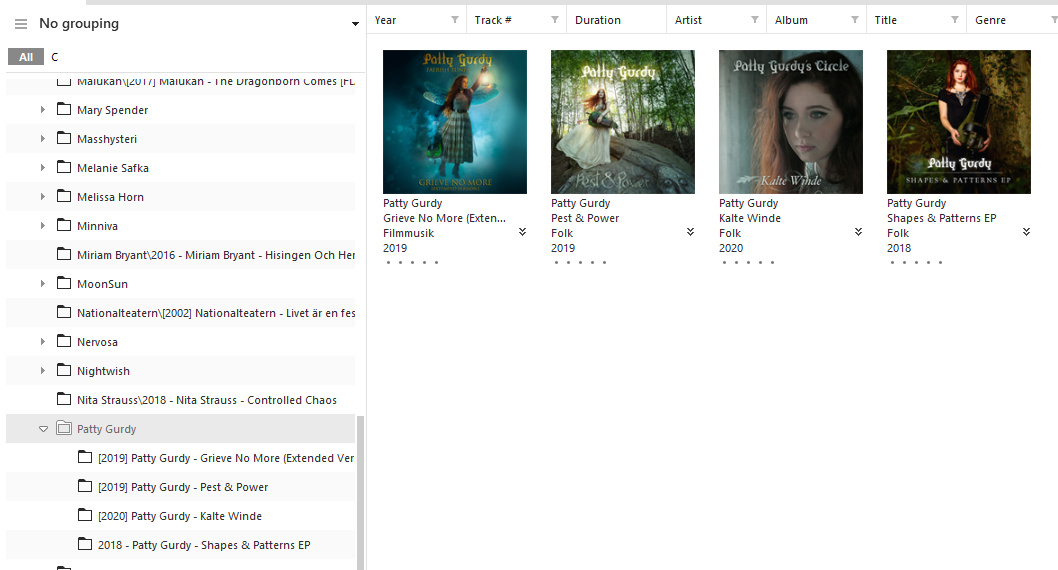Open the No grouping dropdown arrow
Viewport: 1058px width, 570px height.
[355, 24]
